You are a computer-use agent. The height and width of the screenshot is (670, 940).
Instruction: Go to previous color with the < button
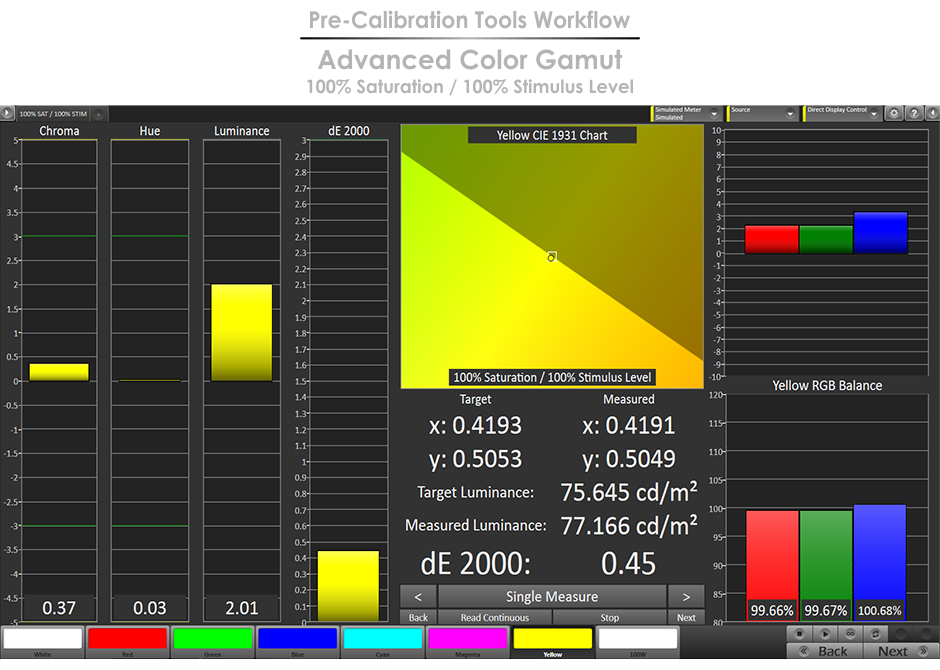pos(418,596)
